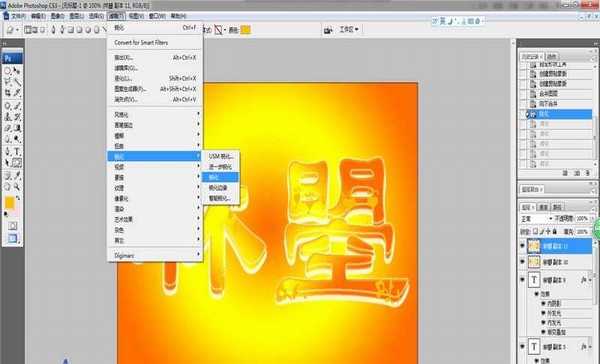Click the 颜色 swatch in options bar
The height and width of the screenshot is (364, 600).
[x=245, y=30]
